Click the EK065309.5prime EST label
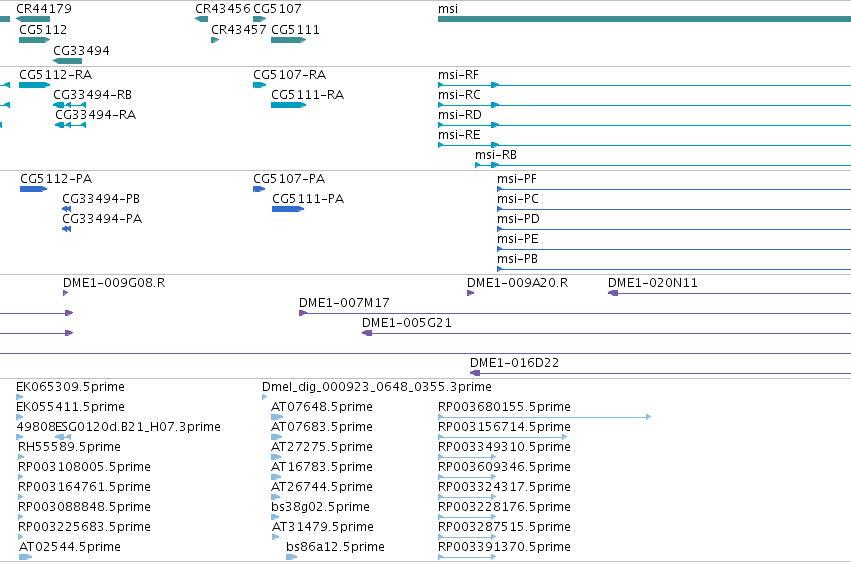The height and width of the screenshot is (562, 851). pos(71,387)
